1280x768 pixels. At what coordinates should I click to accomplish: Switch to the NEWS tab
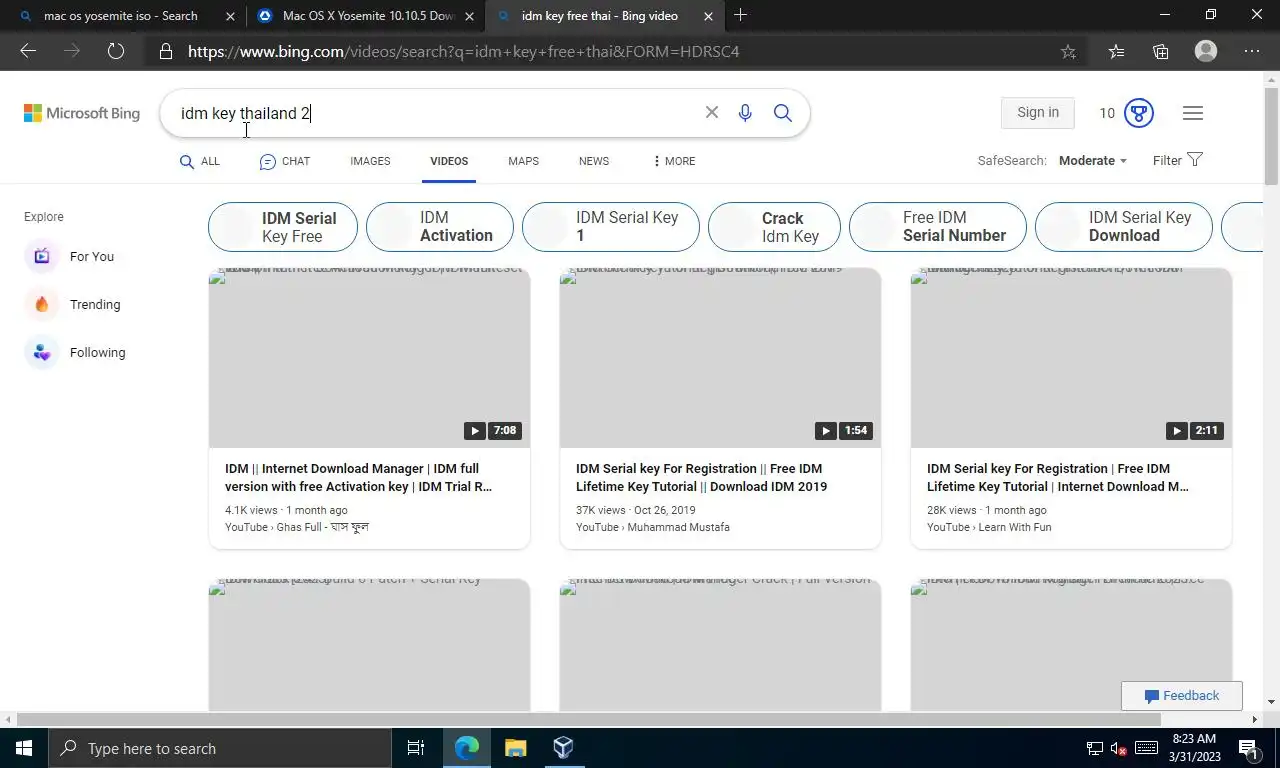[x=594, y=161]
